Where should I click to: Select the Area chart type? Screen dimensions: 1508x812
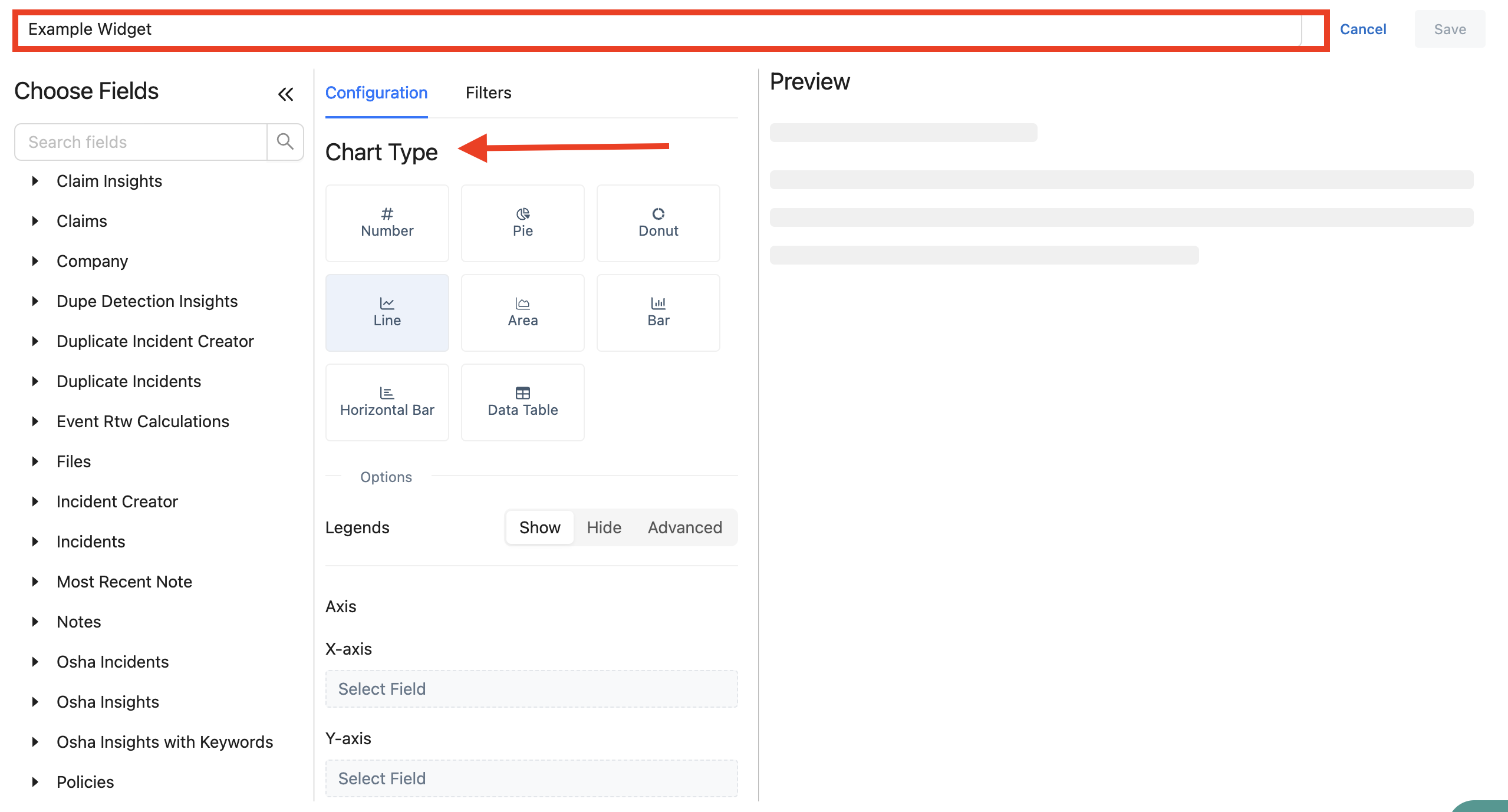[522, 313]
